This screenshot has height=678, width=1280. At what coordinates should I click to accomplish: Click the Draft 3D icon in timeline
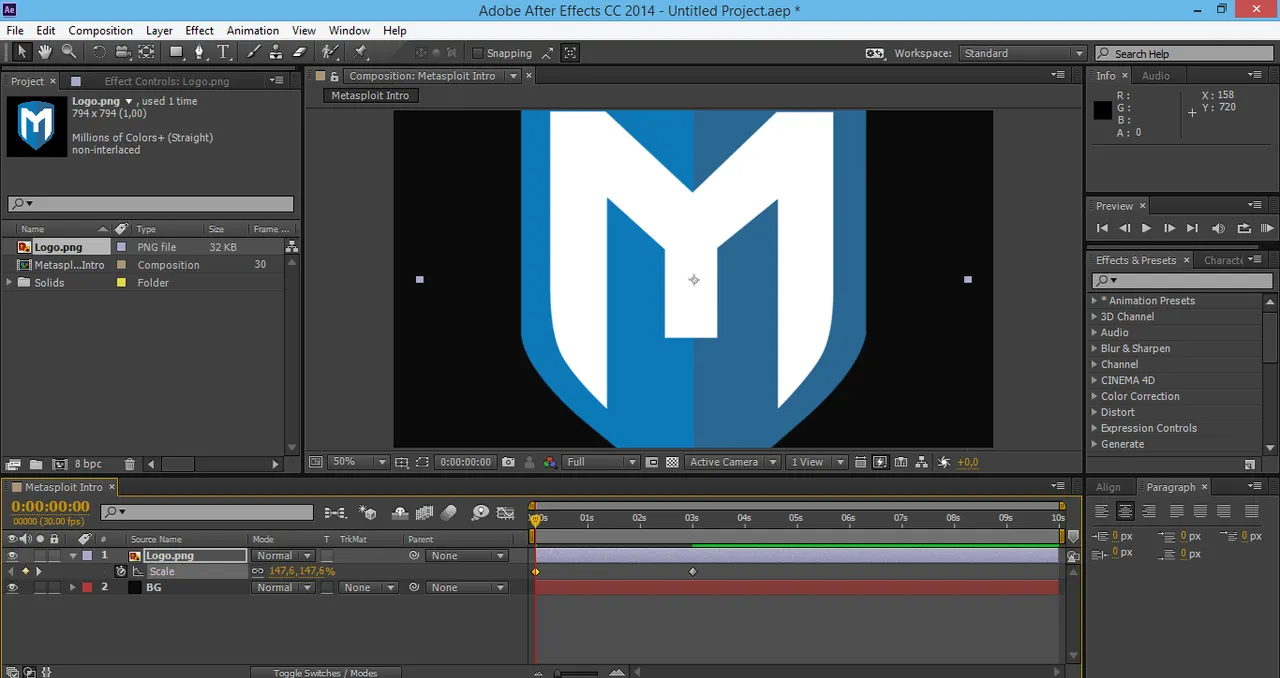[x=368, y=513]
